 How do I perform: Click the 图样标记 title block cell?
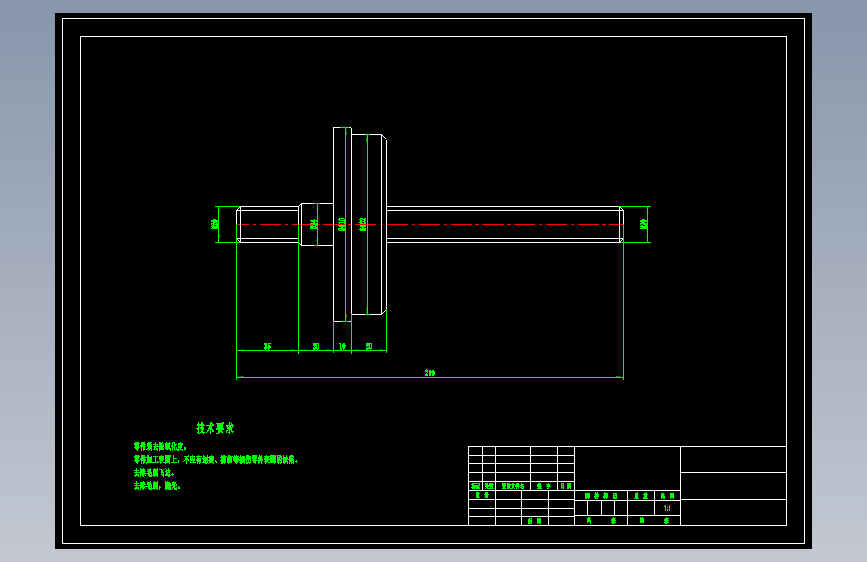tap(601, 496)
